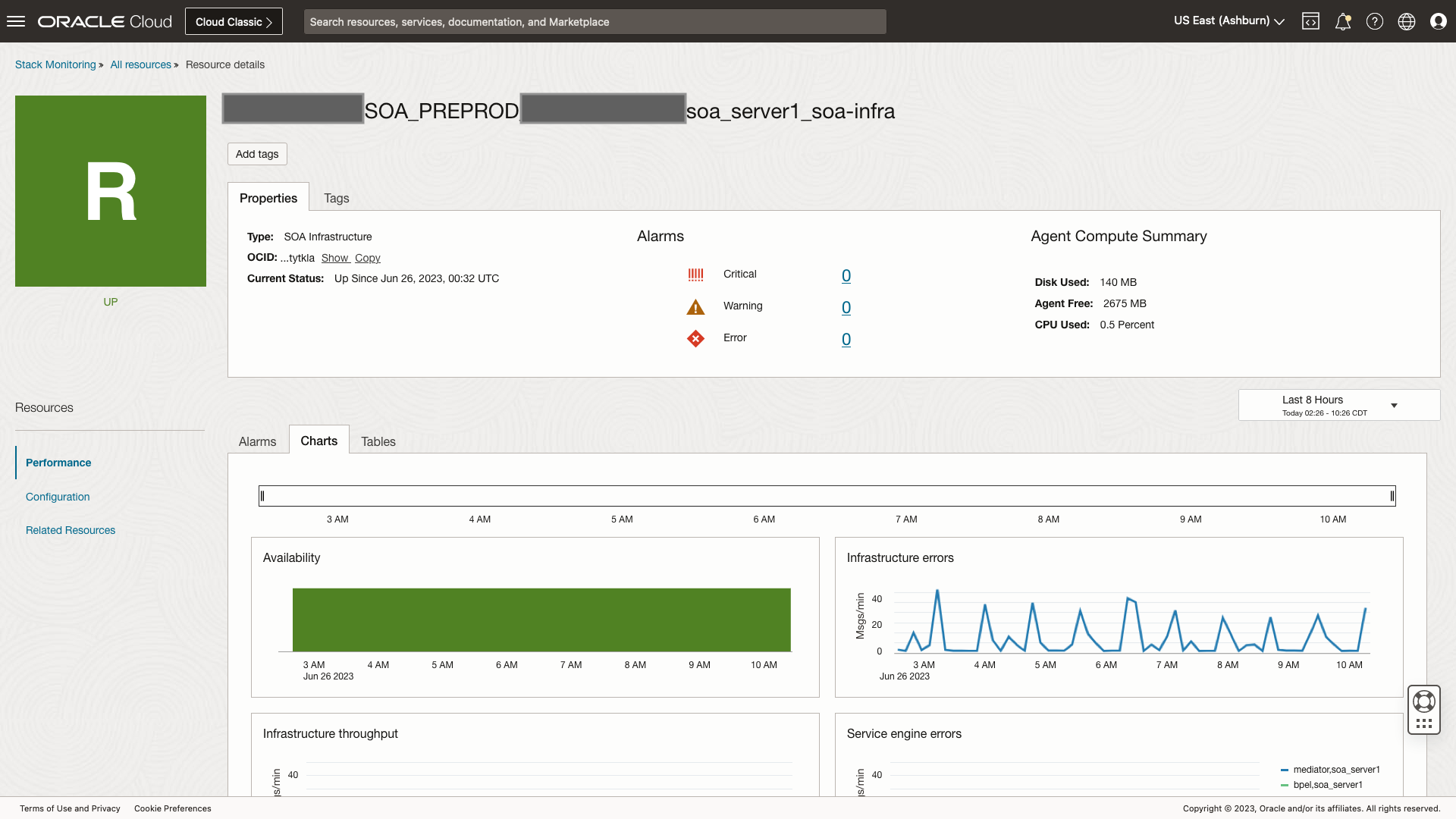This screenshot has height=819, width=1456.
Task: Click the Add tags button
Action: click(x=256, y=154)
